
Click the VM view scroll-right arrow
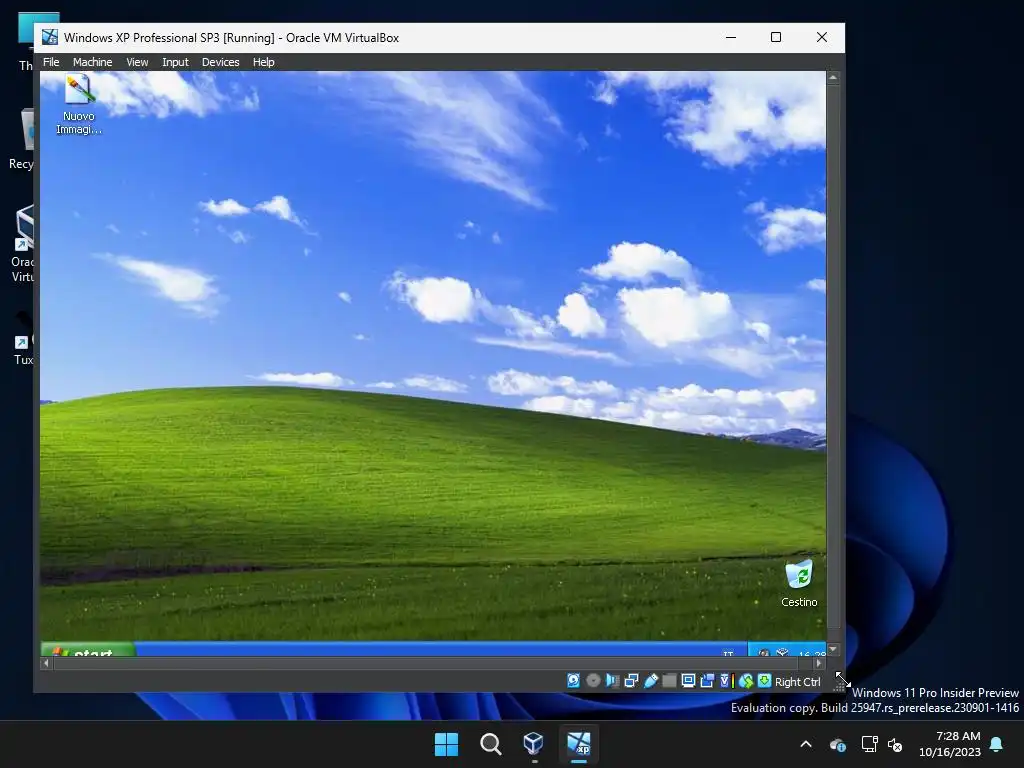click(819, 663)
